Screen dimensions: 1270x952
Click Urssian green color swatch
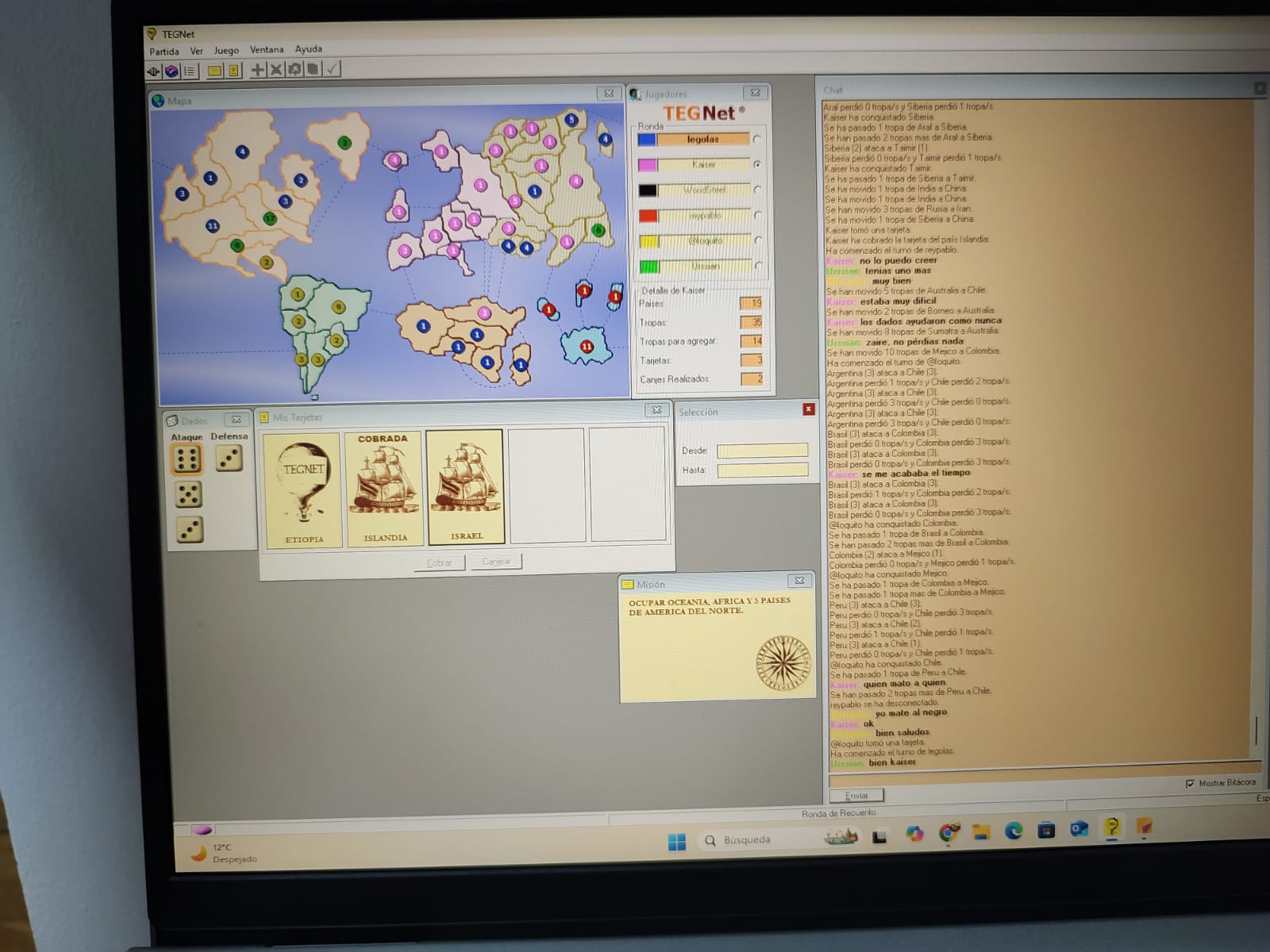click(649, 267)
